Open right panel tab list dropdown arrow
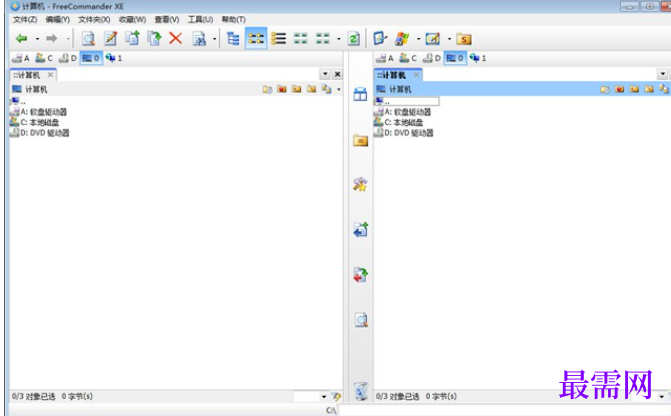 (x=662, y=74)
